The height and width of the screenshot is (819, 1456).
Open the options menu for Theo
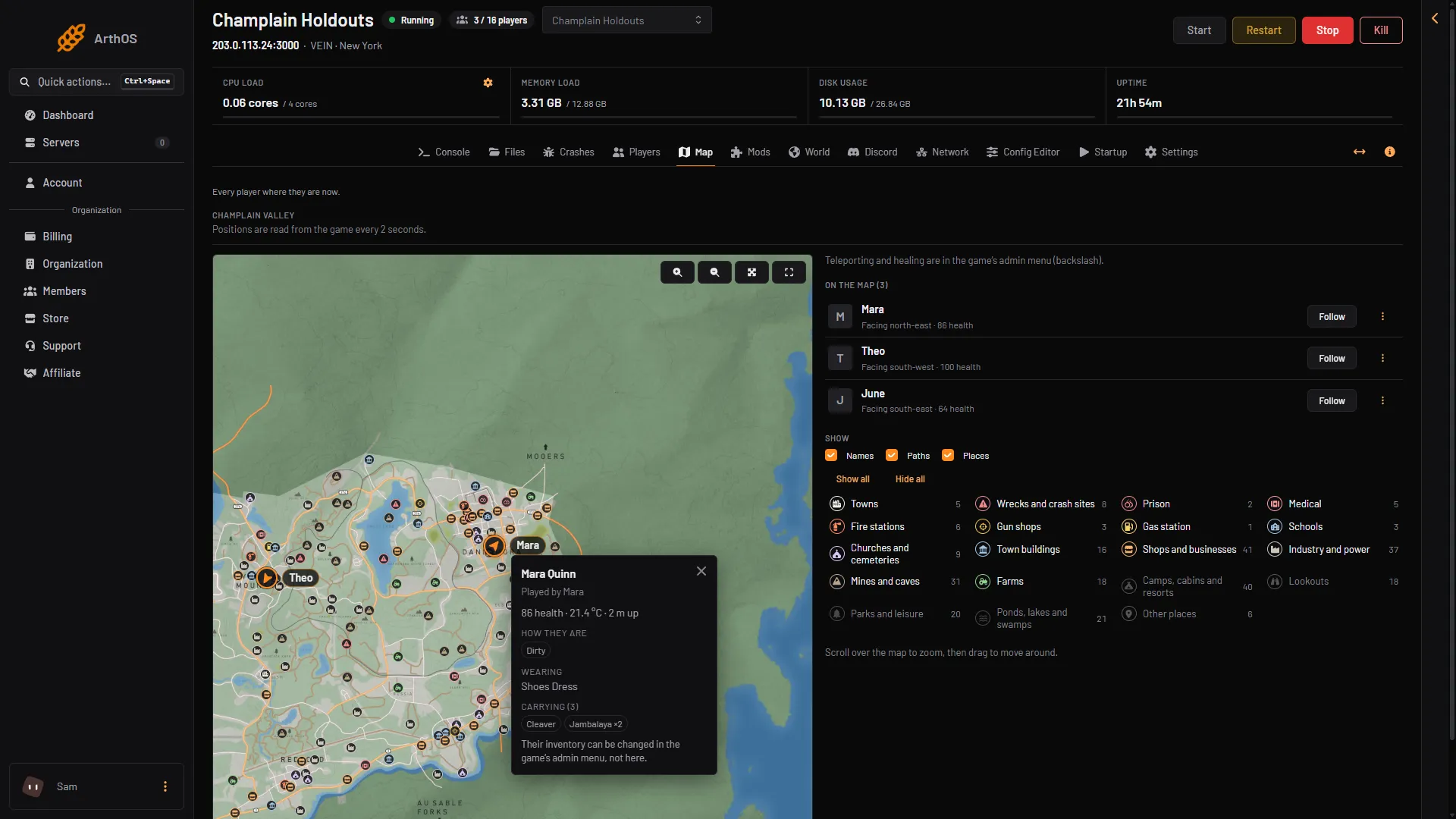point(1382,358)
